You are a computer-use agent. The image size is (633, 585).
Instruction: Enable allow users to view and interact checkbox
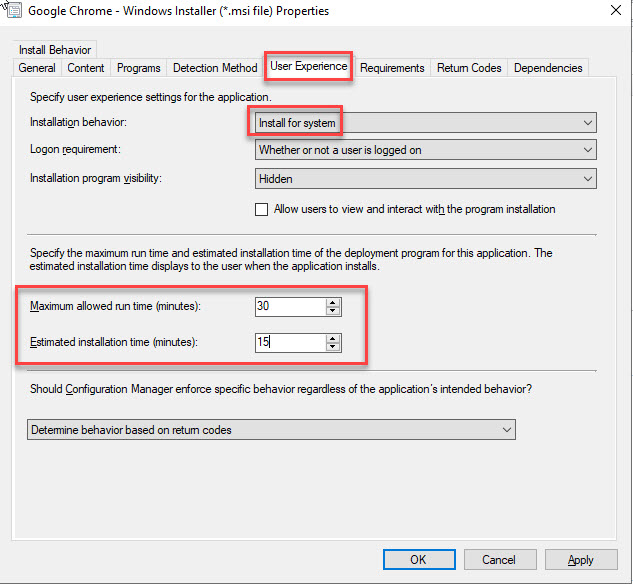coord(262,210)
